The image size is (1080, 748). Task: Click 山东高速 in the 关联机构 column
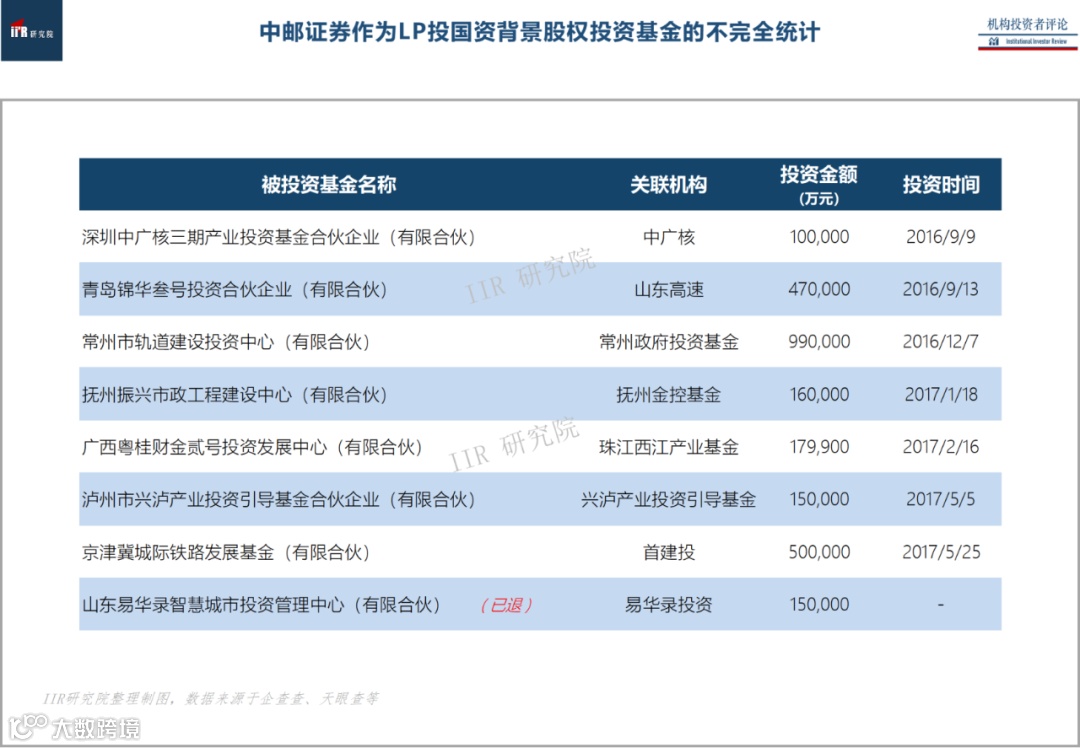coord(669,289)
